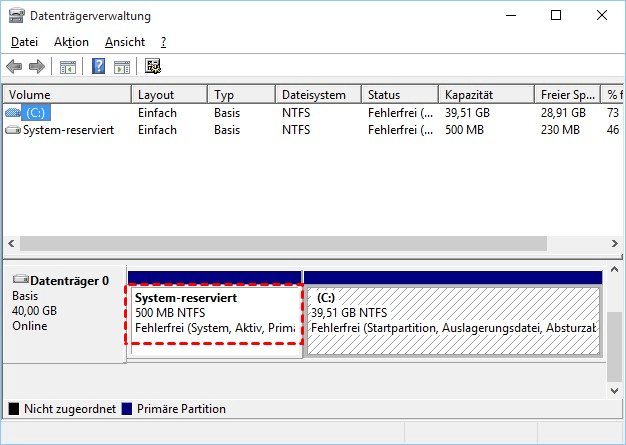Click the disk map vertical scrollbar thumb
626x445 pixels.
[x=614, y=347]
